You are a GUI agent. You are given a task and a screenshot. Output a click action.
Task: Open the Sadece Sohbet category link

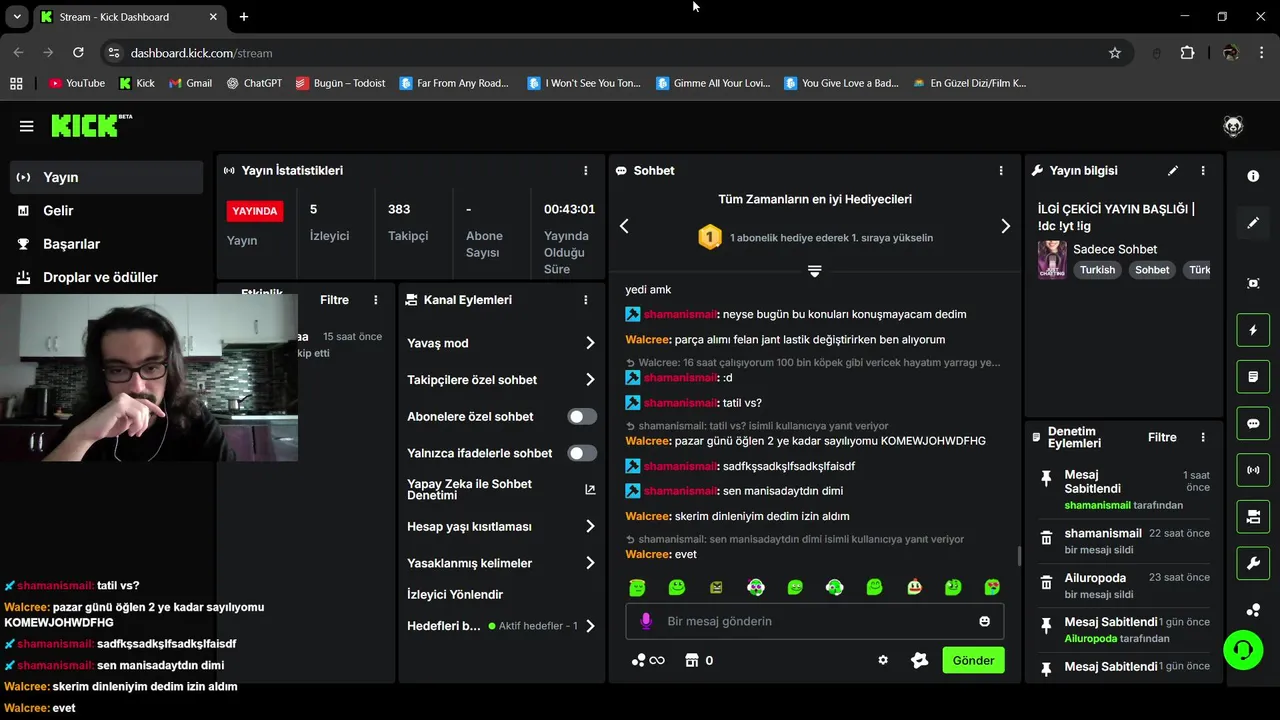[1115, 249]
